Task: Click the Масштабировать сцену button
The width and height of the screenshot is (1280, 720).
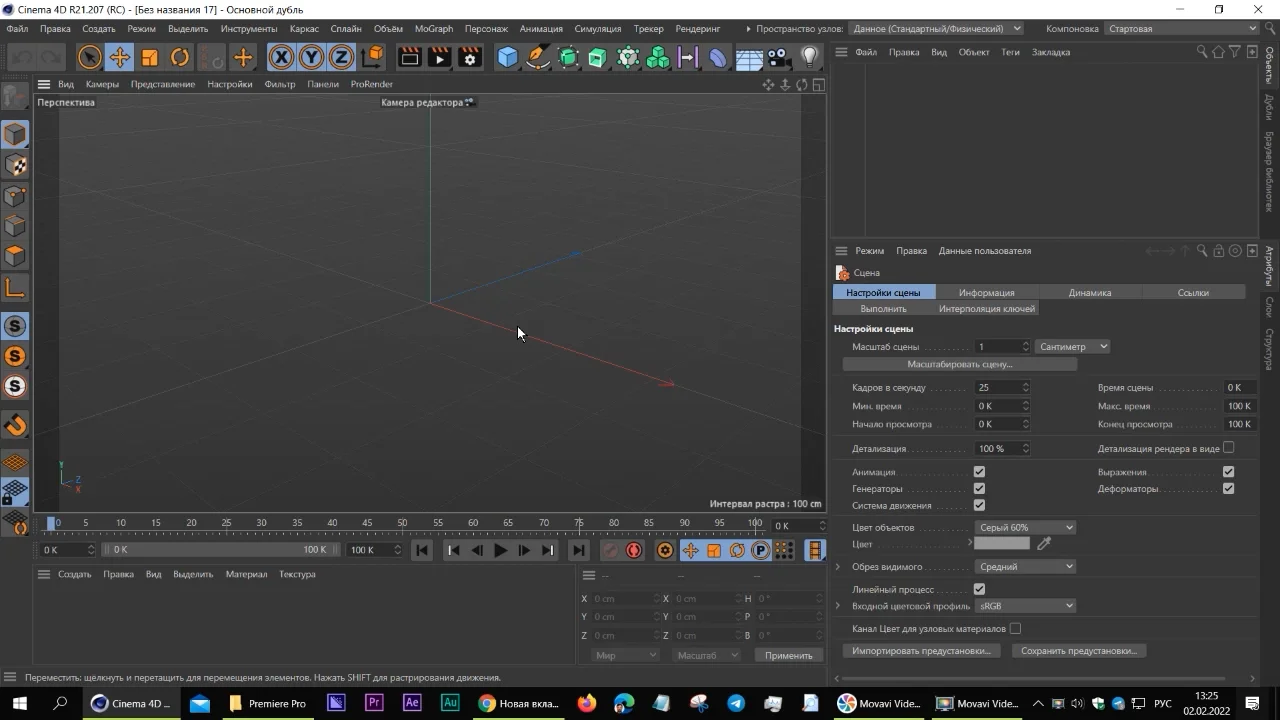Action: [x=960, y=365]
